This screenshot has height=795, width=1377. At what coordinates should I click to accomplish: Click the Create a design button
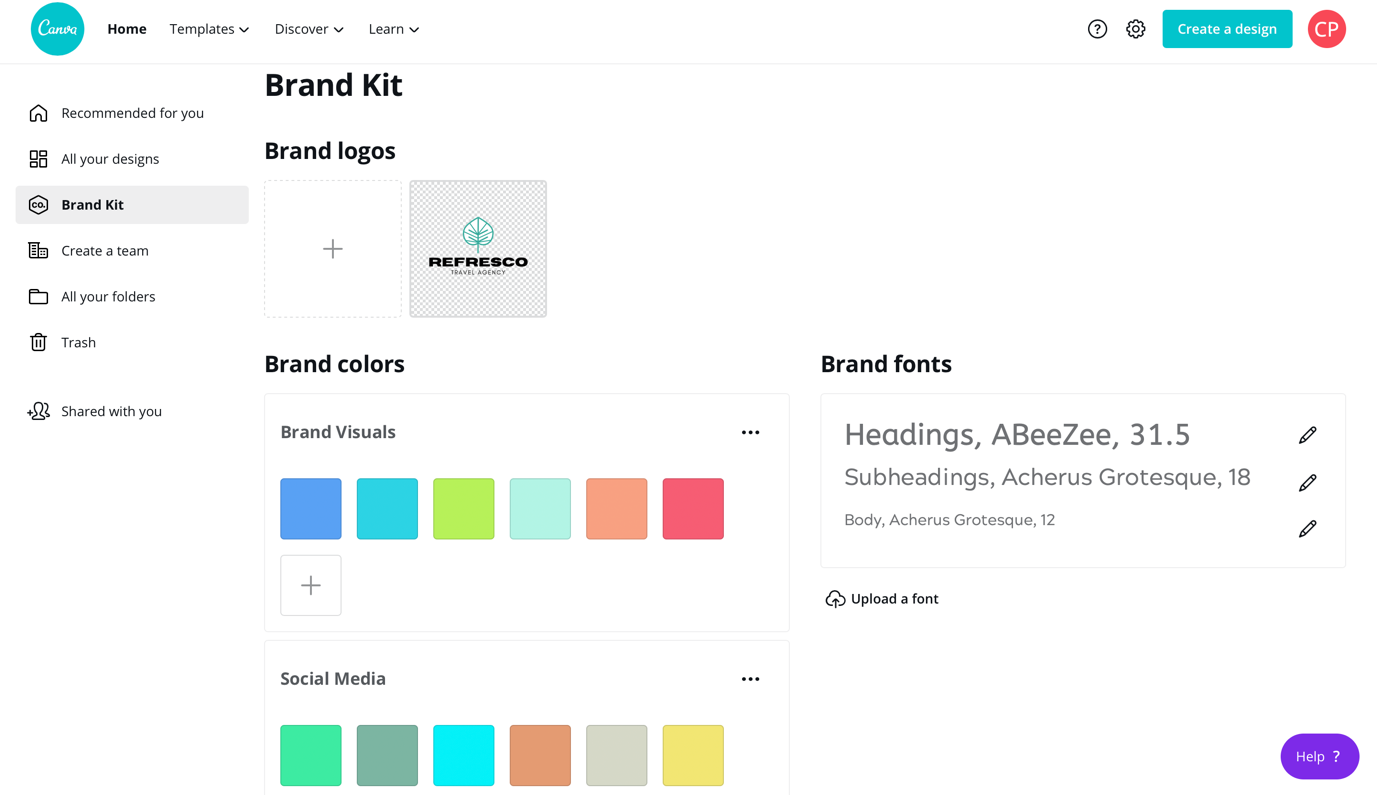coord(1226,29)
